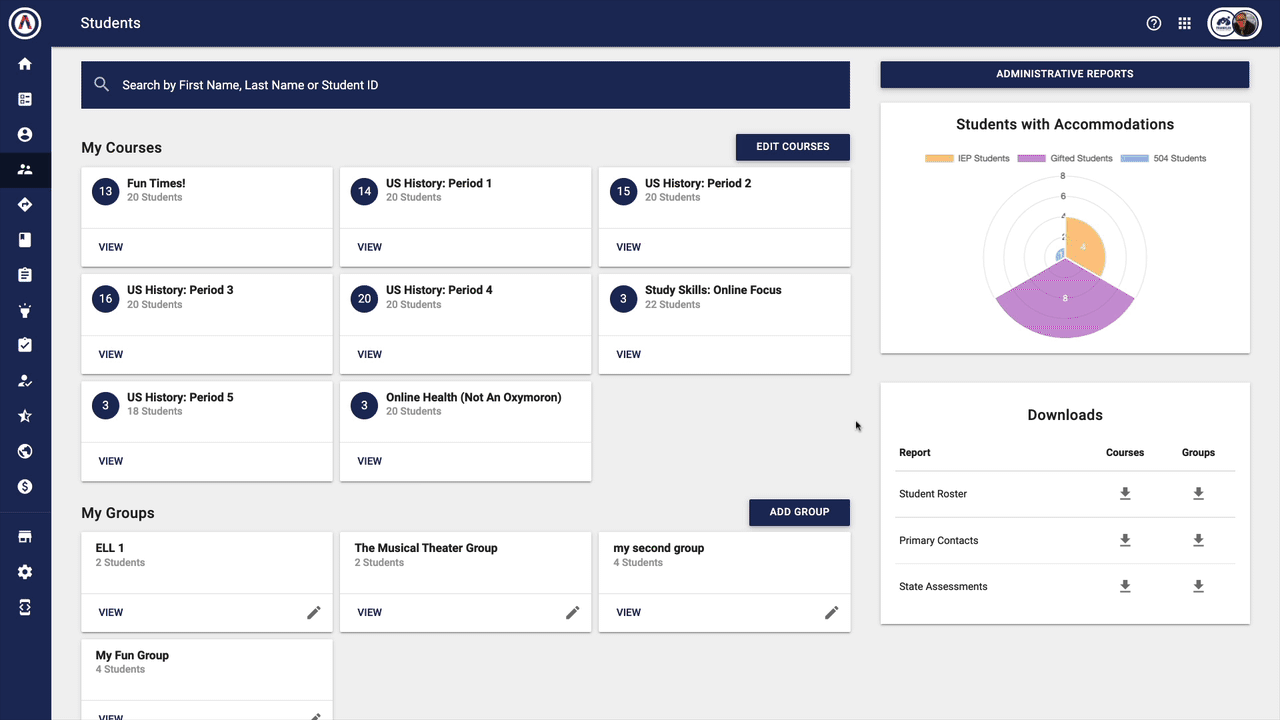The width and height of the screenshot is (1280, 720).
Task: Click the Fun Times! course title
Action: pos(156,183)
